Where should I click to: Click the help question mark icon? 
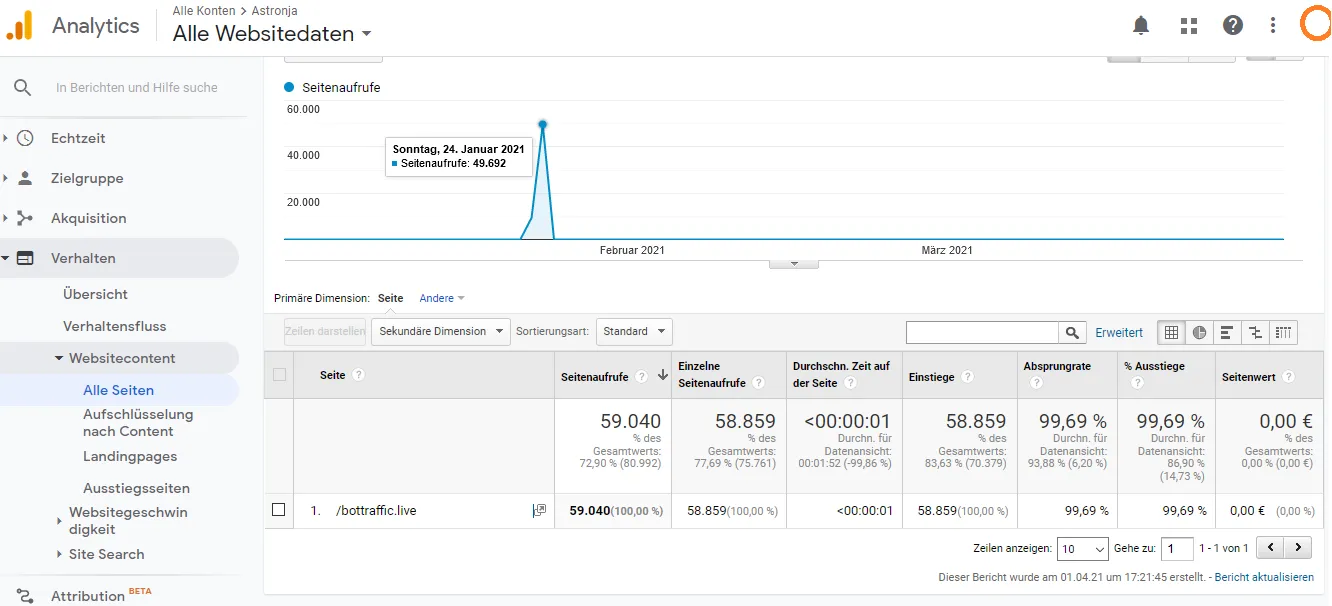coord(1233,25)
